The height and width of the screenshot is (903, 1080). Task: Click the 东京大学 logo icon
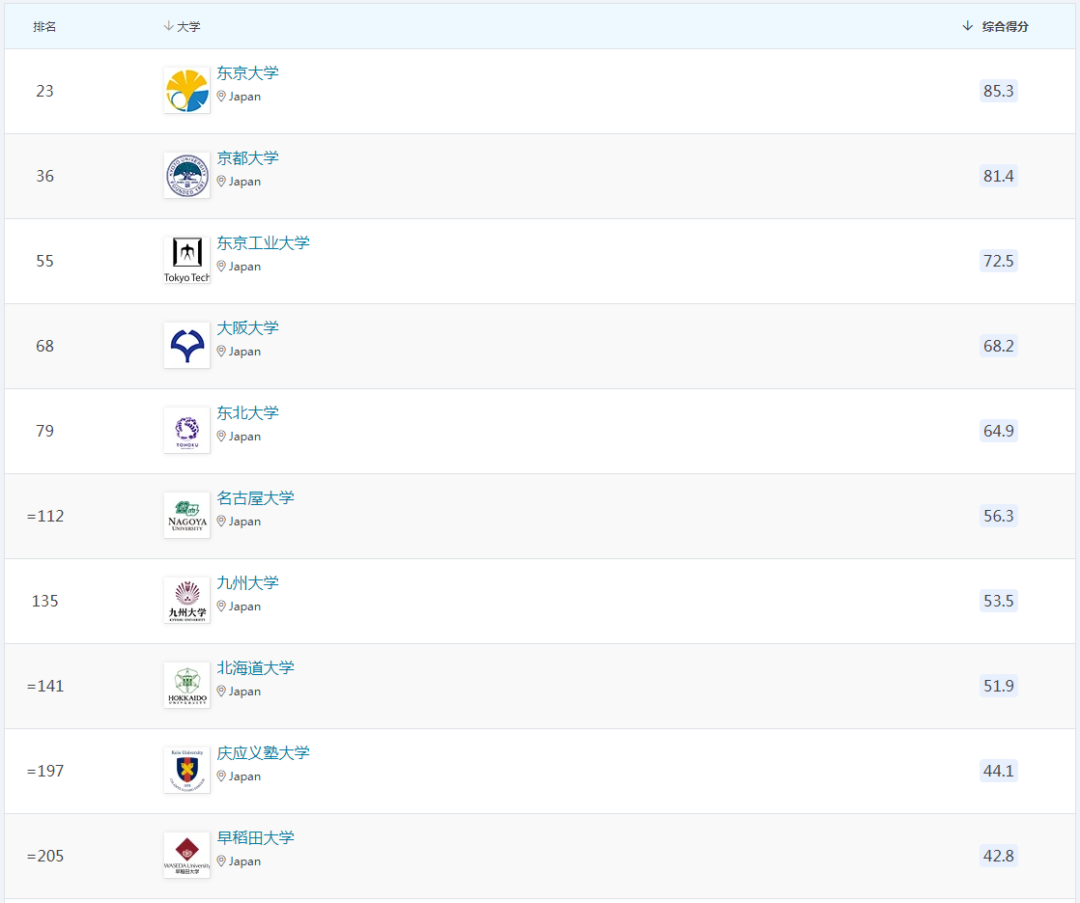[x=187, y=90]
